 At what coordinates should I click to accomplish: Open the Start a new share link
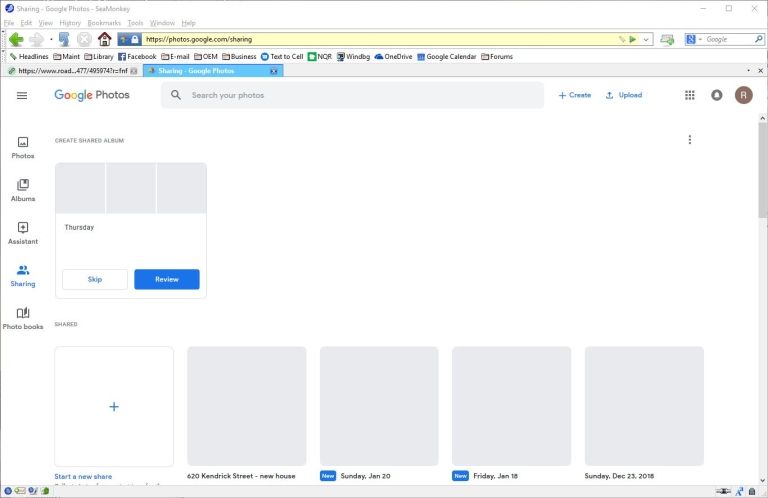click(83, 476)
